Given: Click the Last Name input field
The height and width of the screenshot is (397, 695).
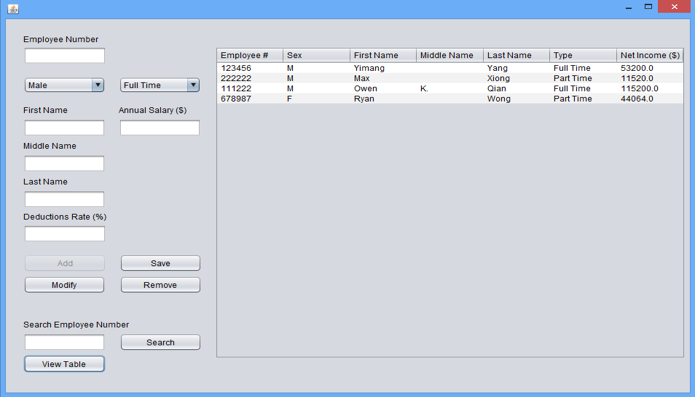Looking at the screenshot, I should [64, 199].
